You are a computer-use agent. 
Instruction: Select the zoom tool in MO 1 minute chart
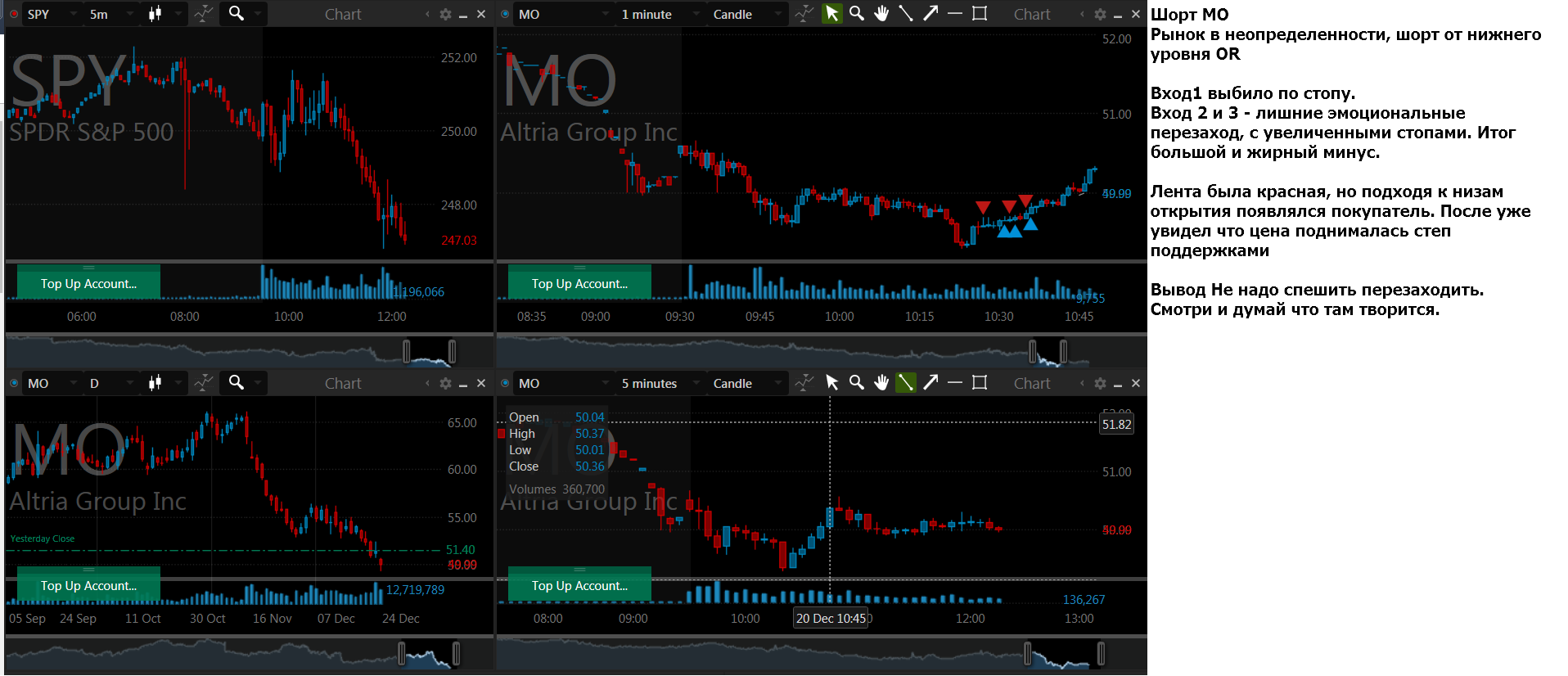click(857, 14)
